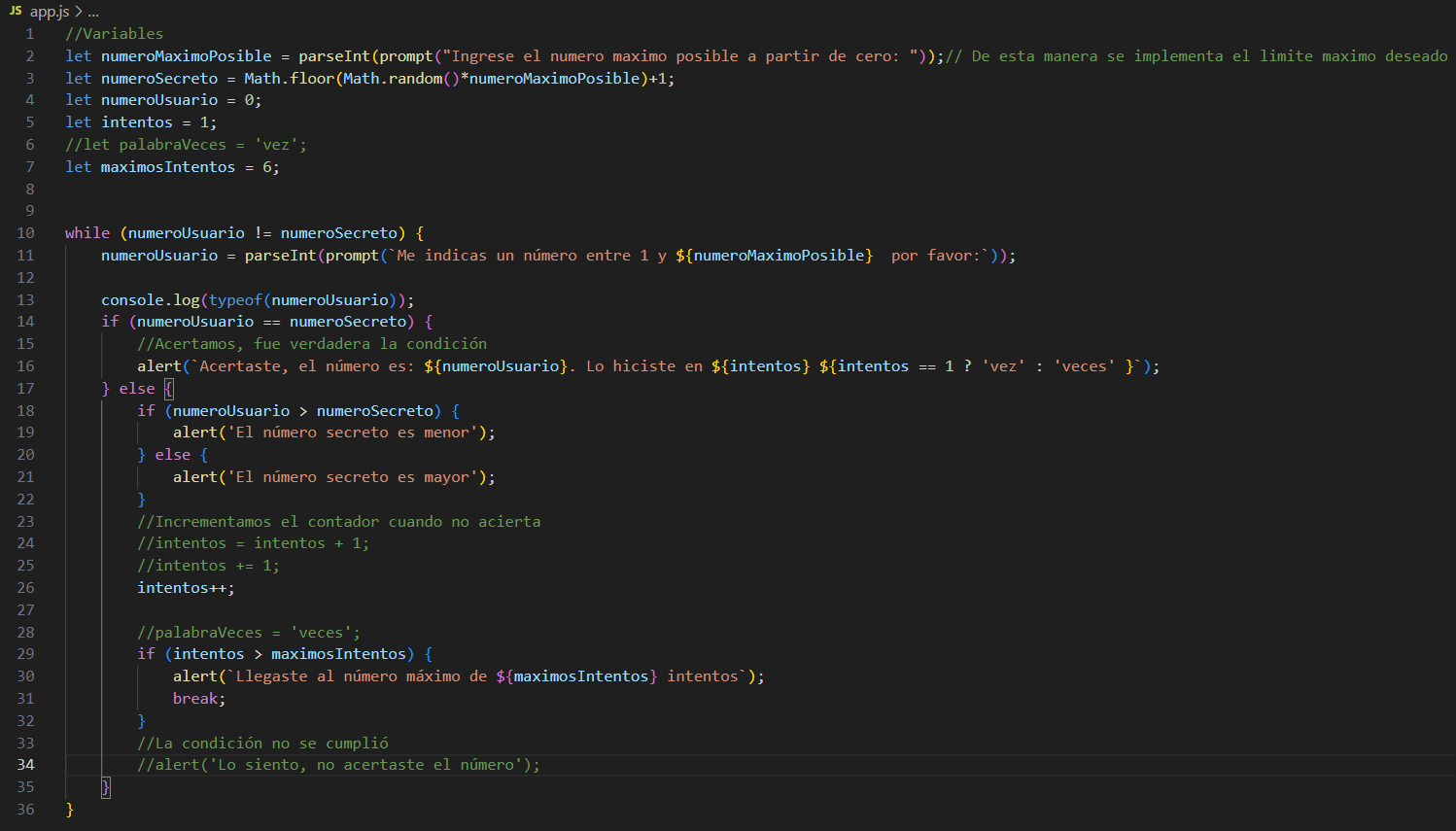Open the '...' breadcrumb symbol item

(93, 12)
